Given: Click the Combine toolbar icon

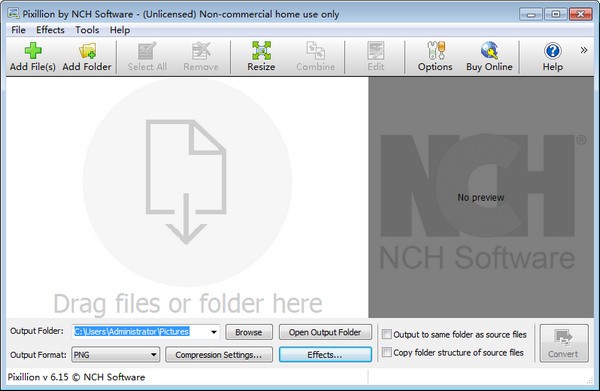Looking at the screenshot, I should coord(315,57).
